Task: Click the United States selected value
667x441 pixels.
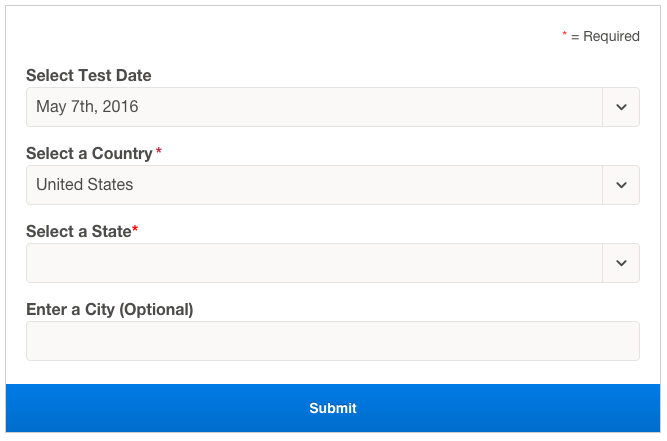Action: 85,185
